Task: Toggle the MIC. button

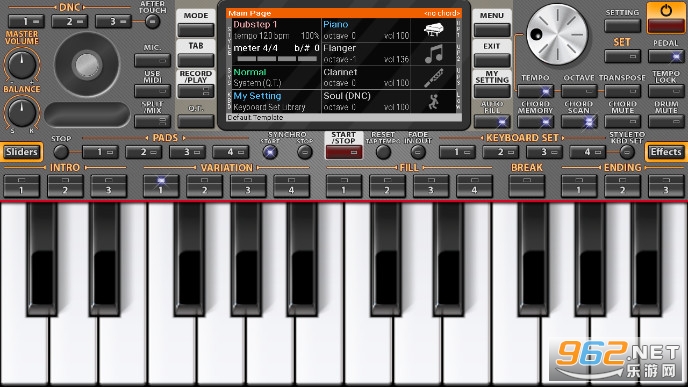Action: point(152,60)
